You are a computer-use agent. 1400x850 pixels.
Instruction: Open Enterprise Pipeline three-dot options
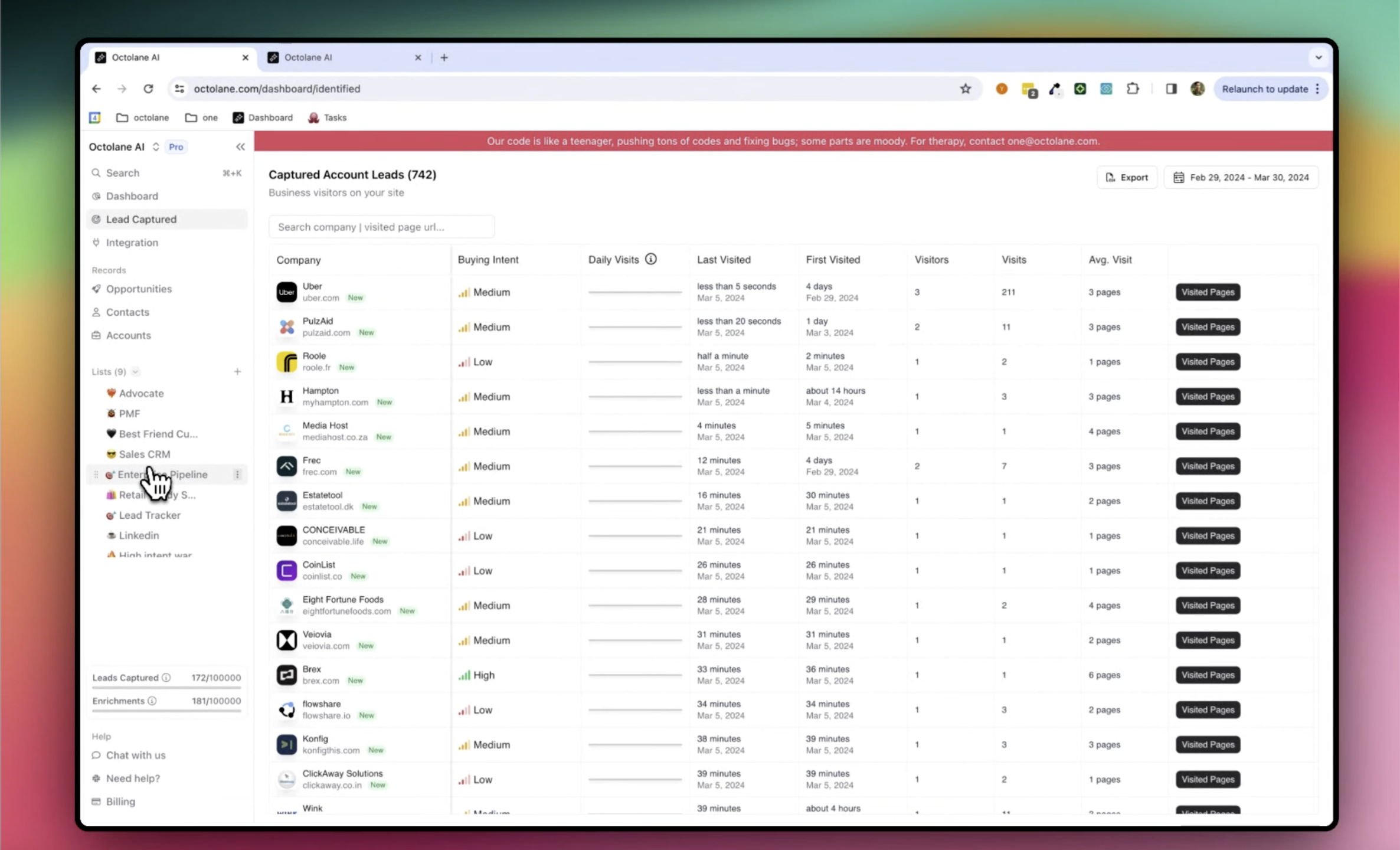[237, 475]
